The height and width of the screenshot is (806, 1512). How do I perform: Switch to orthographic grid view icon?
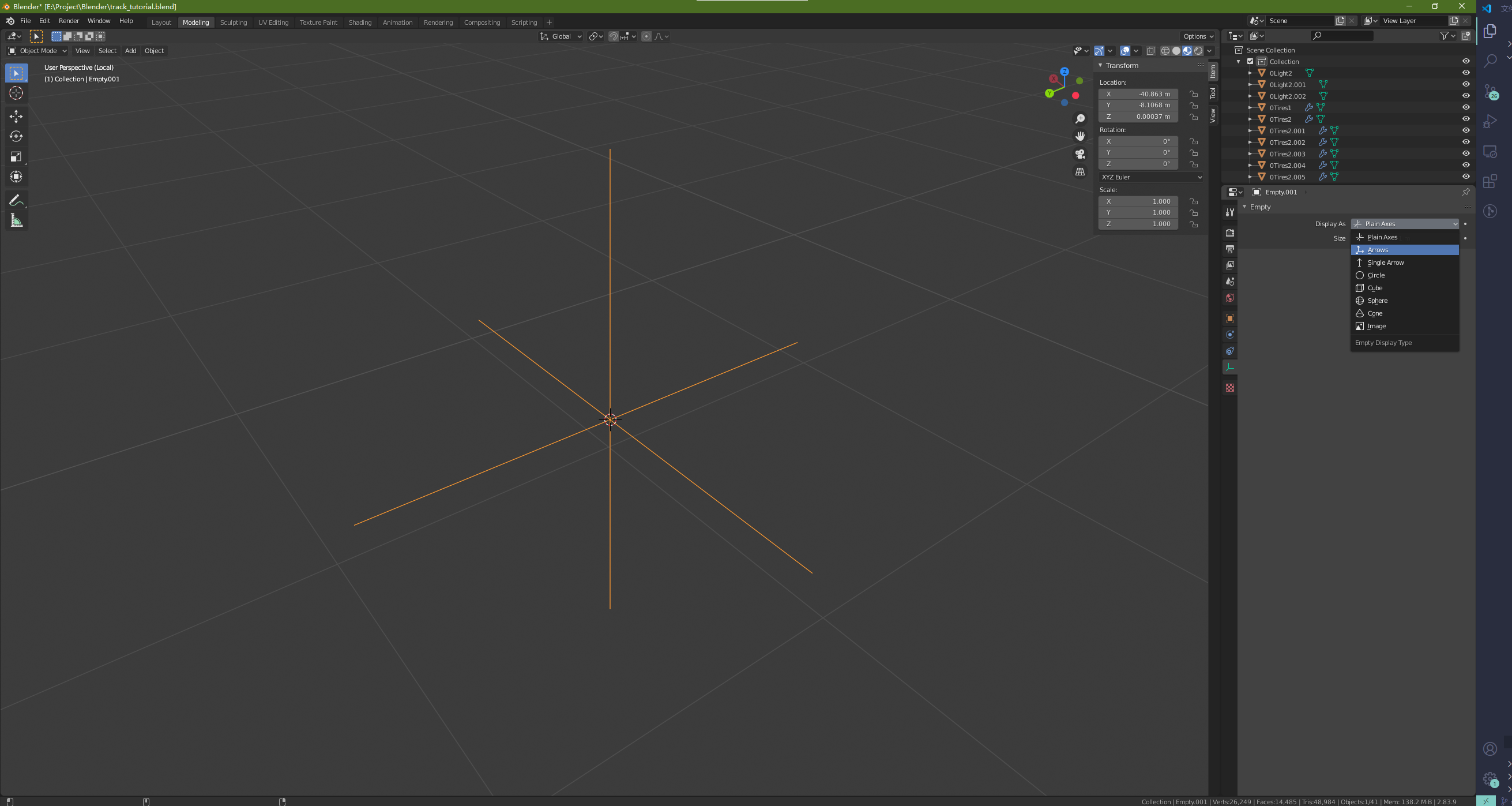pos(1080,171)
